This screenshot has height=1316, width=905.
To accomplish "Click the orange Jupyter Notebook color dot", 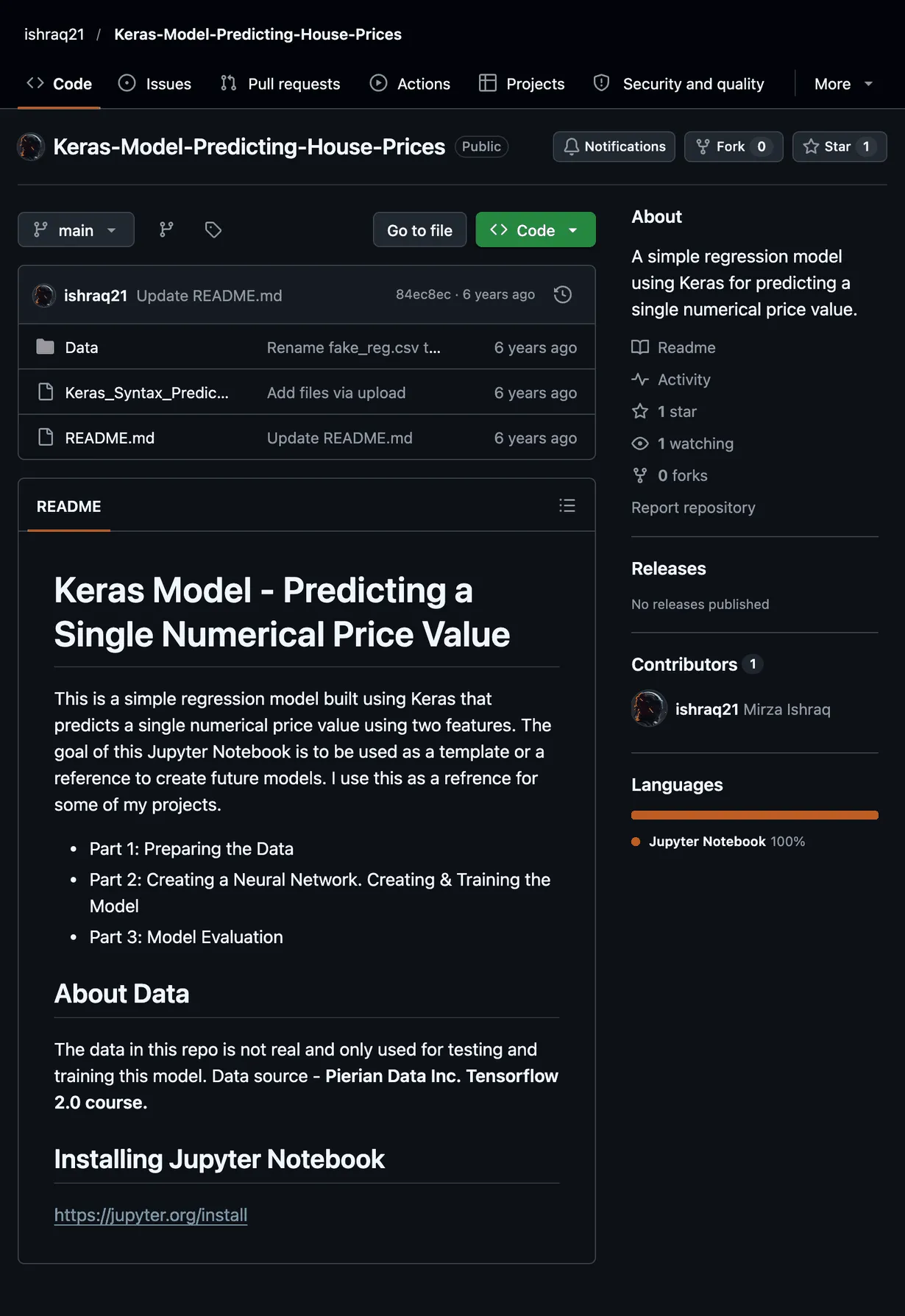I will [x=636, y=842].
